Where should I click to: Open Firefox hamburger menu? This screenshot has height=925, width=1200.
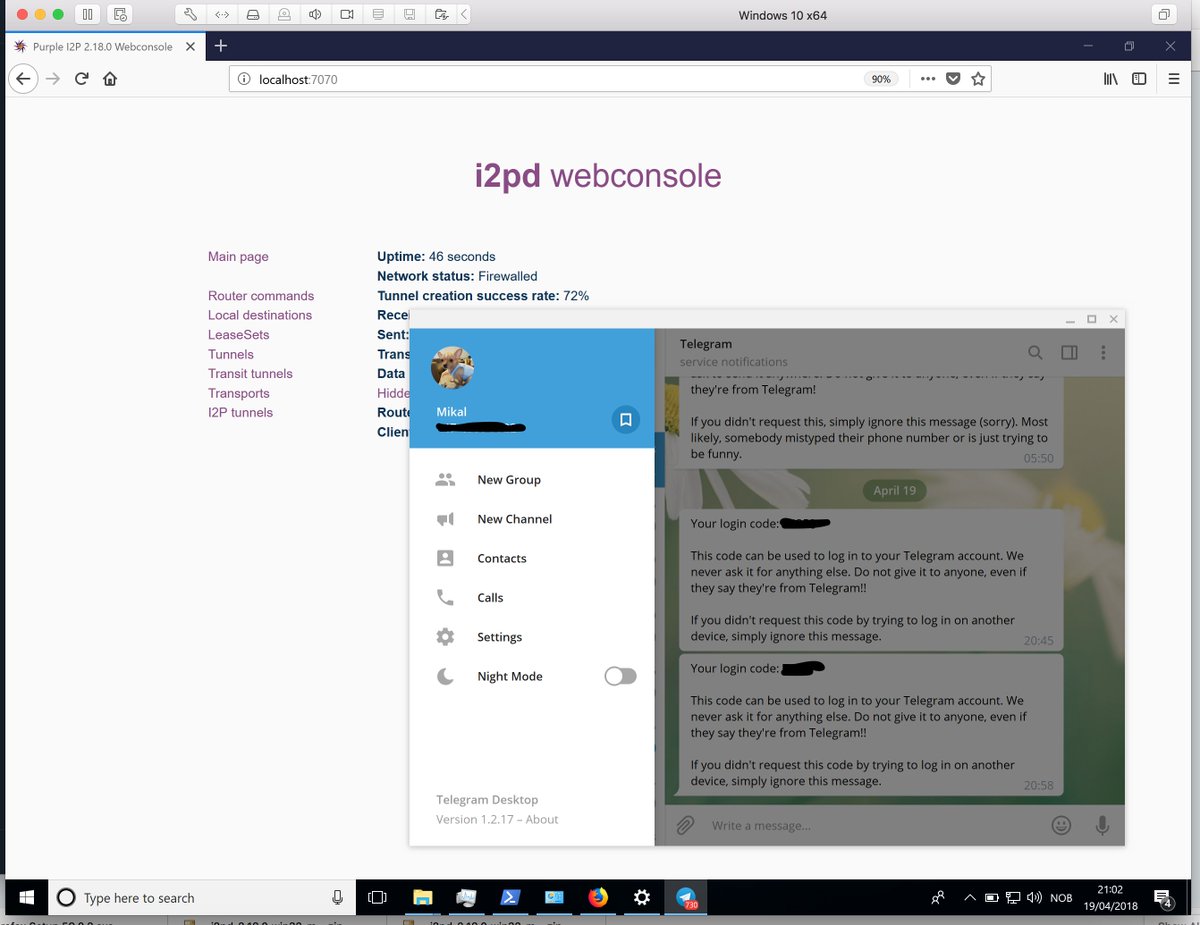pos(1174,79)
